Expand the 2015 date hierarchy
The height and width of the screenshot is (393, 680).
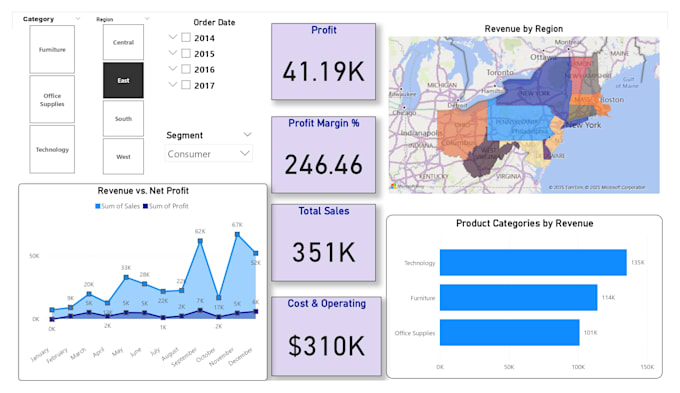tap(173, 53)
